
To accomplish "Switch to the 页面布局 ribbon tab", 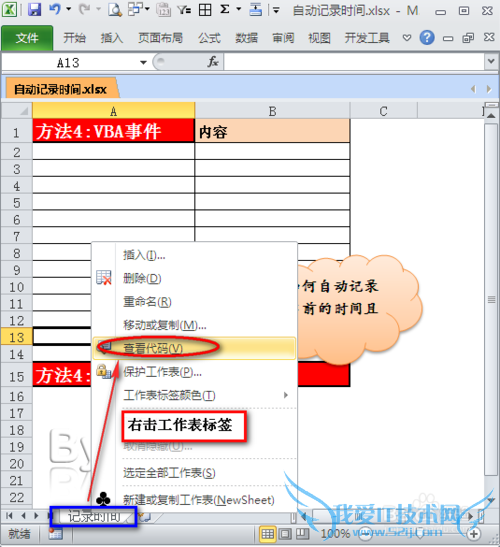I will click(160, 38).
